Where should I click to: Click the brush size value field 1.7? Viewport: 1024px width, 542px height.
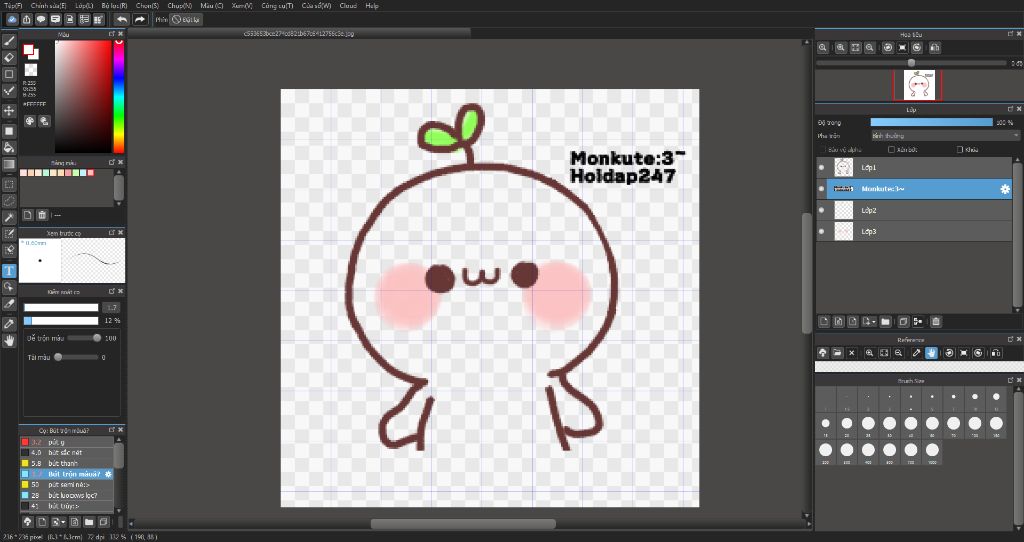point(112,308)
